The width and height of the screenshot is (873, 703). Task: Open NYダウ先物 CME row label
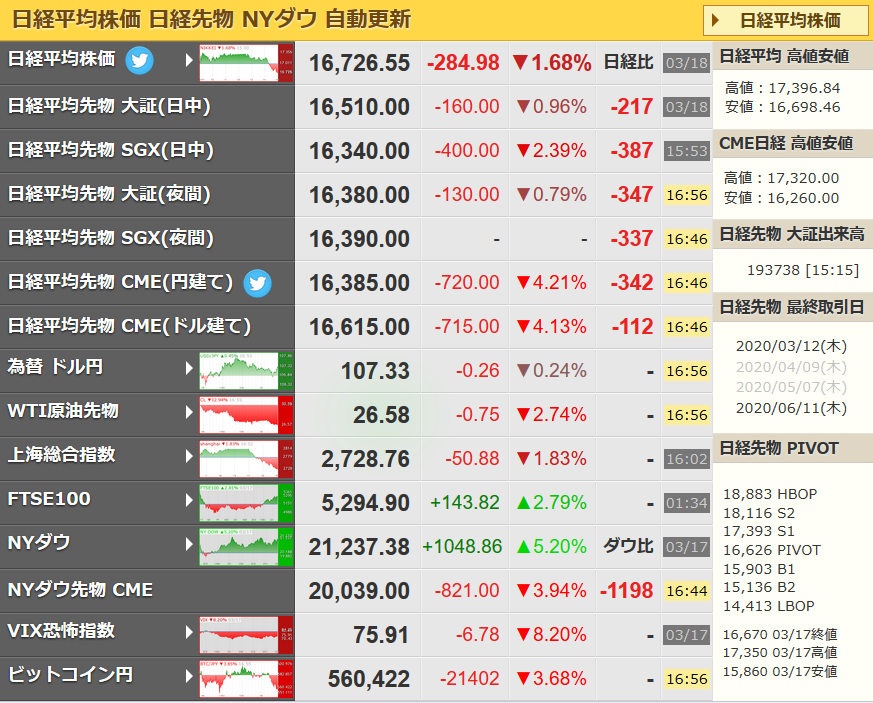(x=80, y=589)
